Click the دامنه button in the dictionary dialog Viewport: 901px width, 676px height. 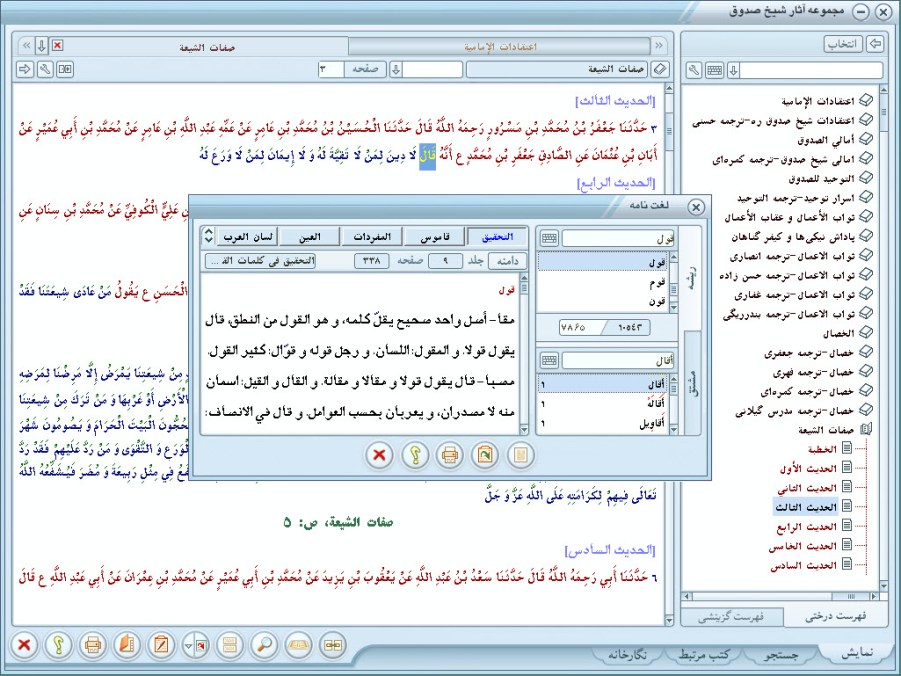[x=507, y=261]
